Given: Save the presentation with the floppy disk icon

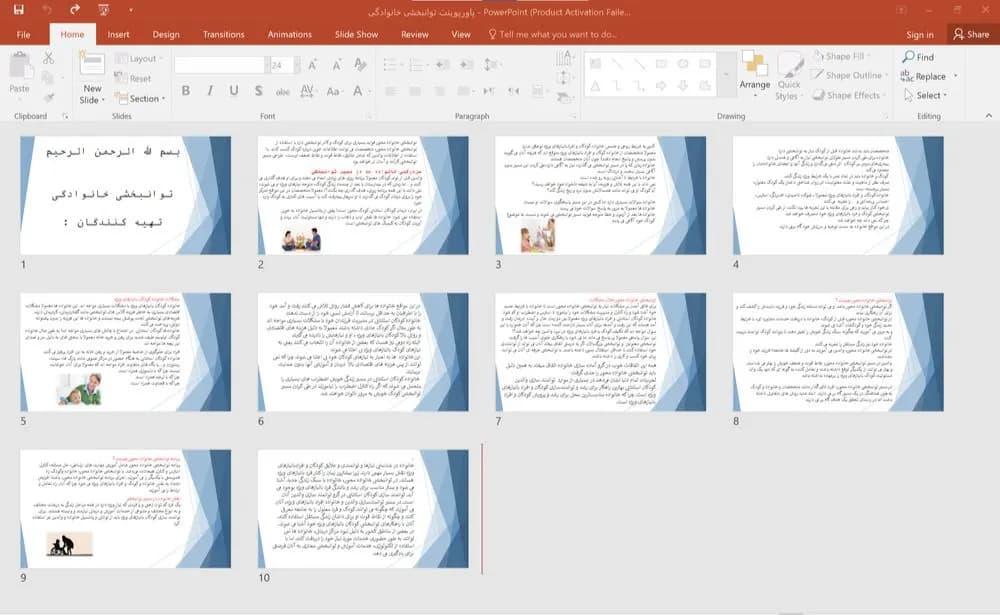Looking at the screenshot, I should tap(18, 10).
